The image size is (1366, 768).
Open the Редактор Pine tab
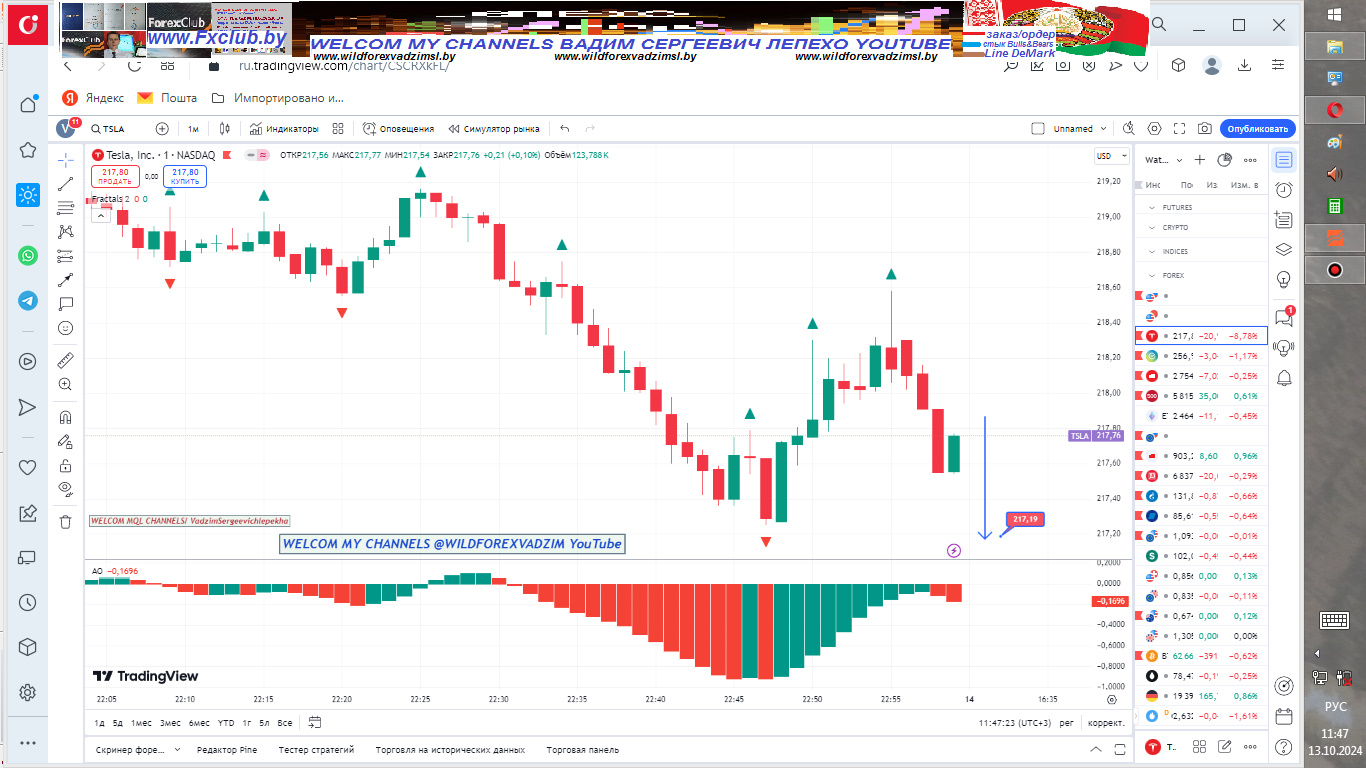point(227,749)
